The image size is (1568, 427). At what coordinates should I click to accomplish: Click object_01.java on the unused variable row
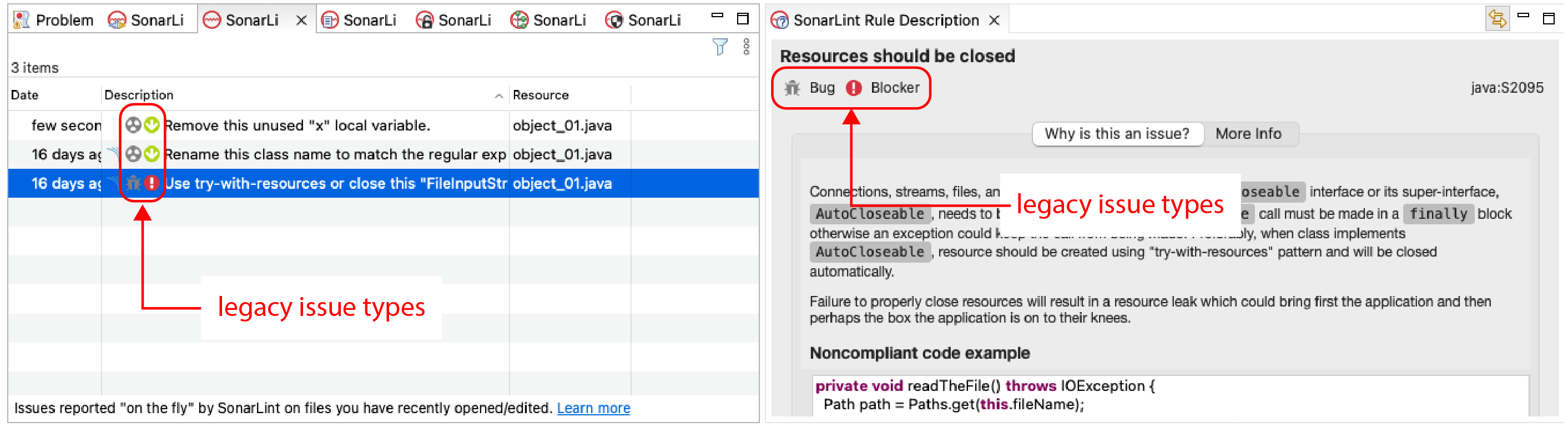point(562,125)
